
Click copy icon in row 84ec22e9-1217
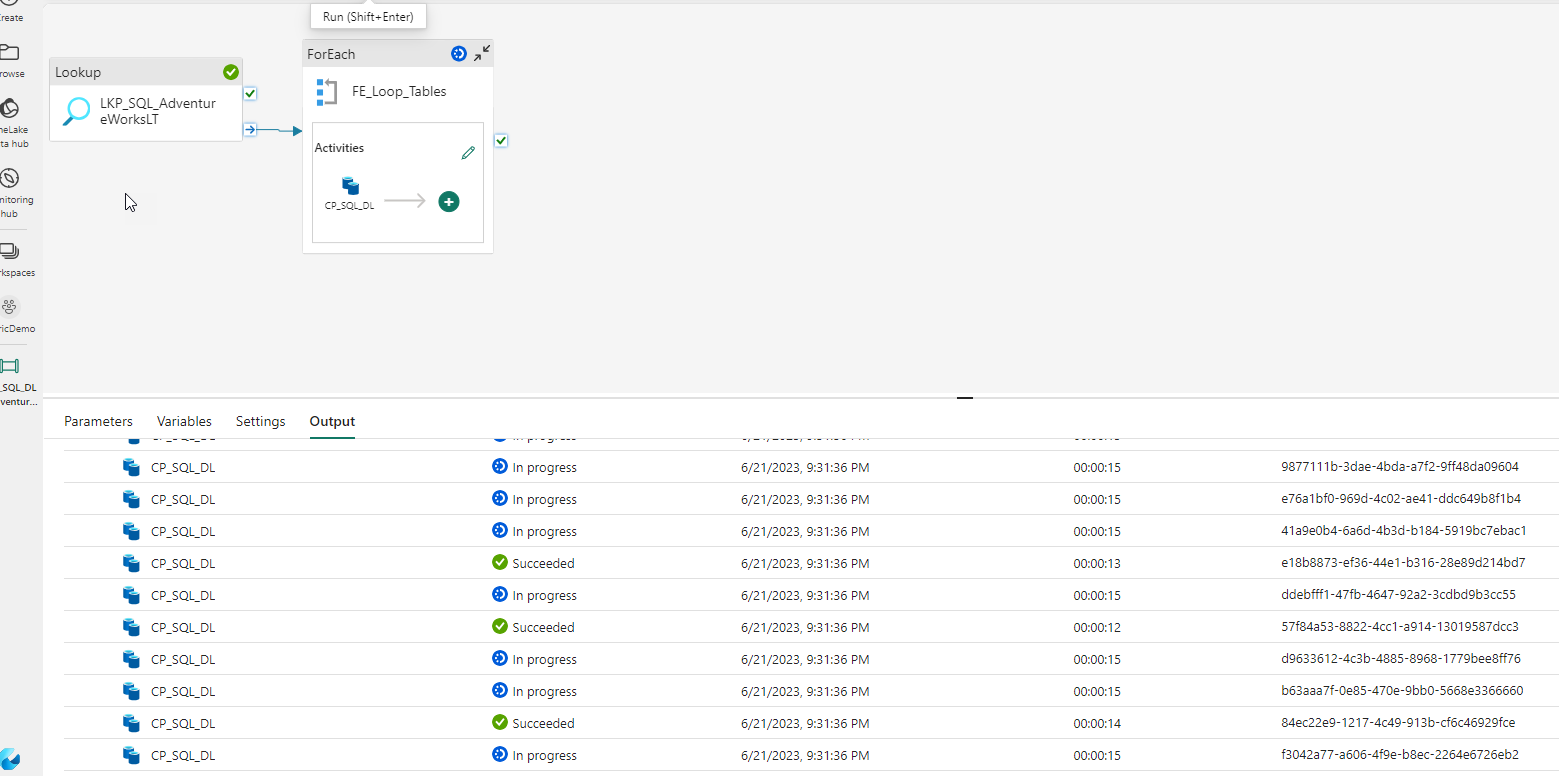(x=131, y=723)
